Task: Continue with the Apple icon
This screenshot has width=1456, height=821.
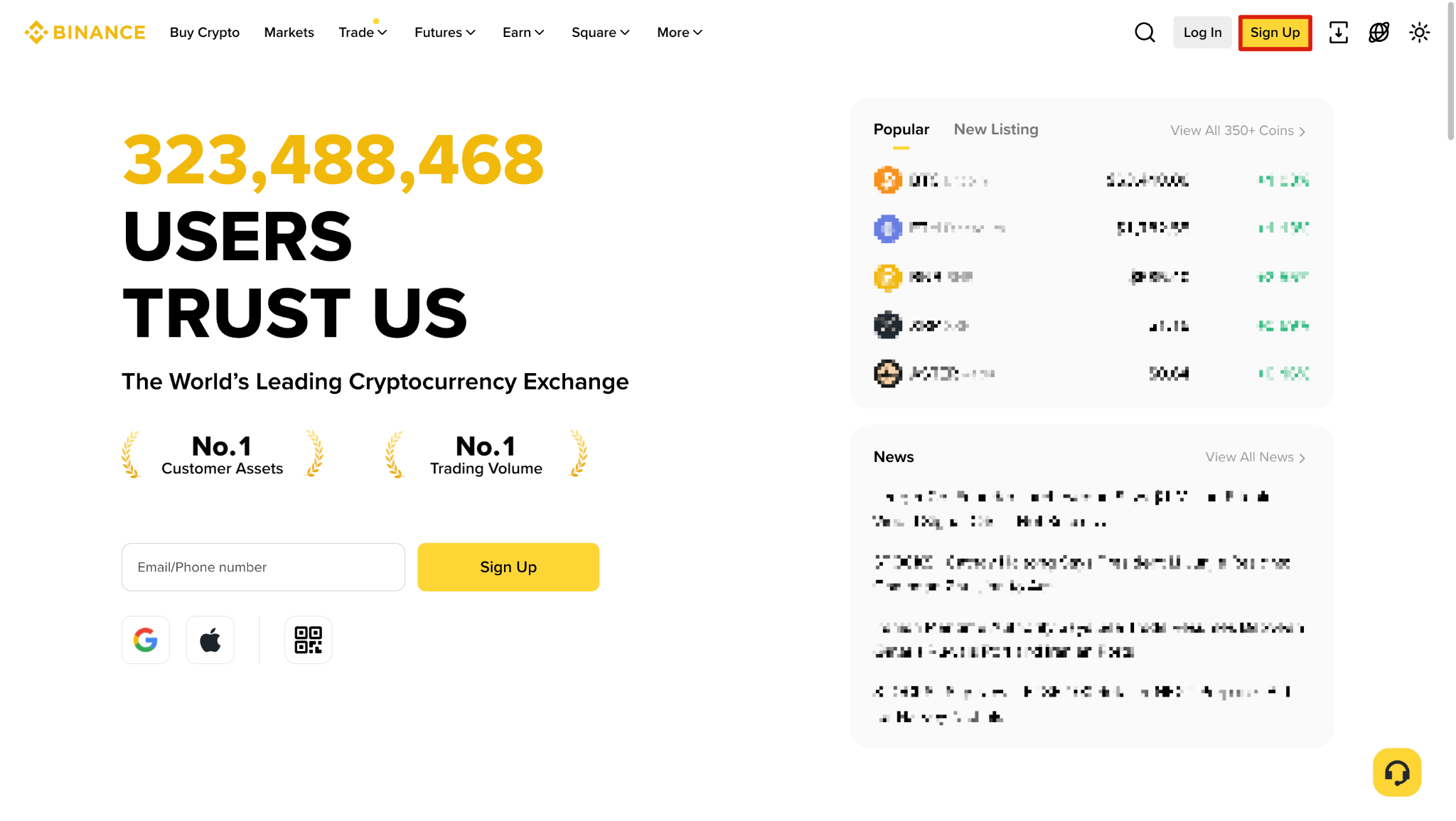Action: pyautogui.click(x=210, y=640)
